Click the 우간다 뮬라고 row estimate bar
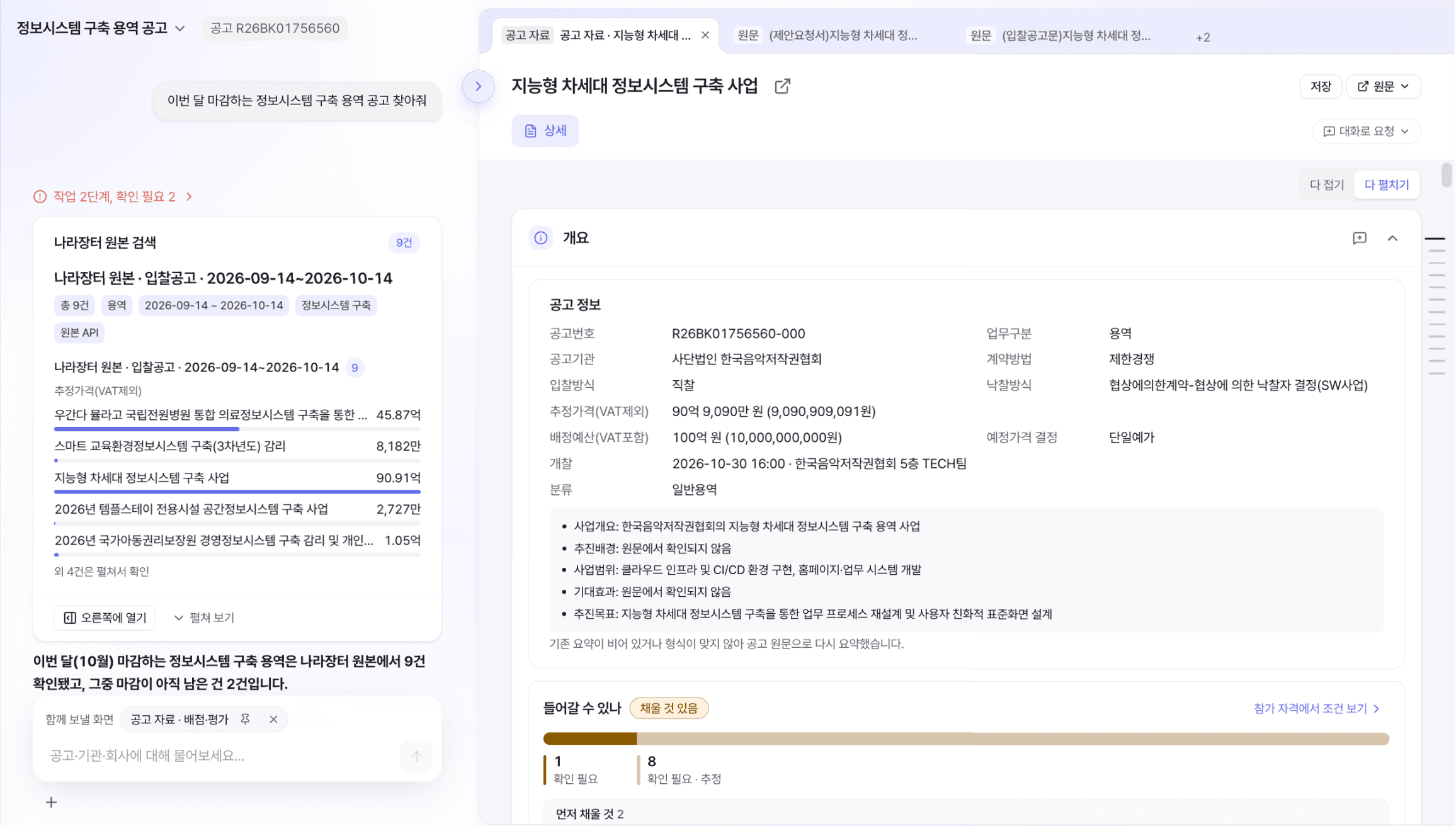This screenshot has width=1456, height=826. coord(237,429)
